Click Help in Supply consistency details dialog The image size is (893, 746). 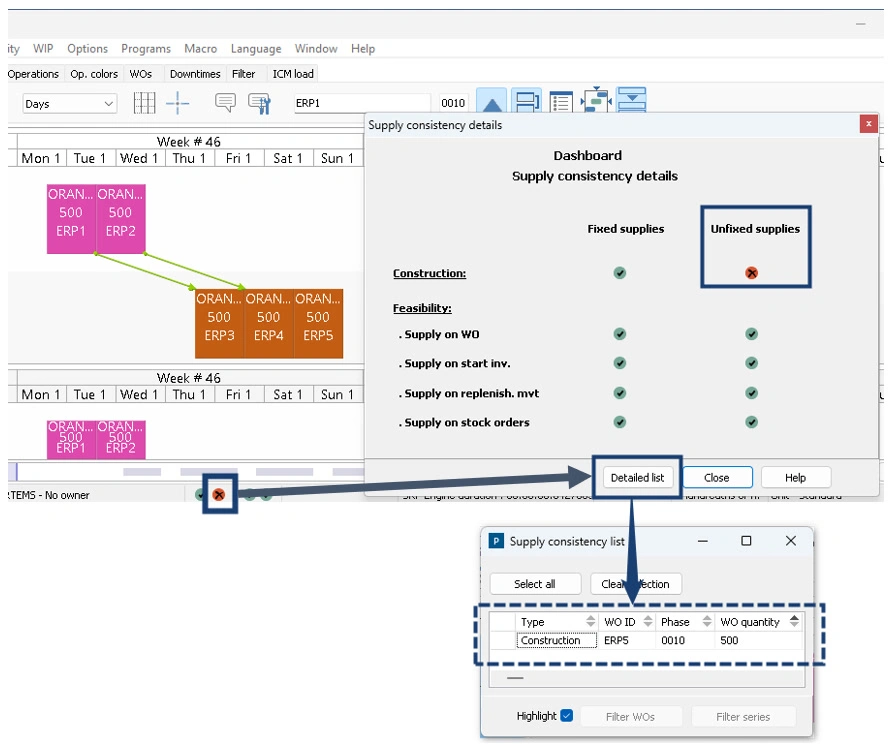tap(795, 477)
